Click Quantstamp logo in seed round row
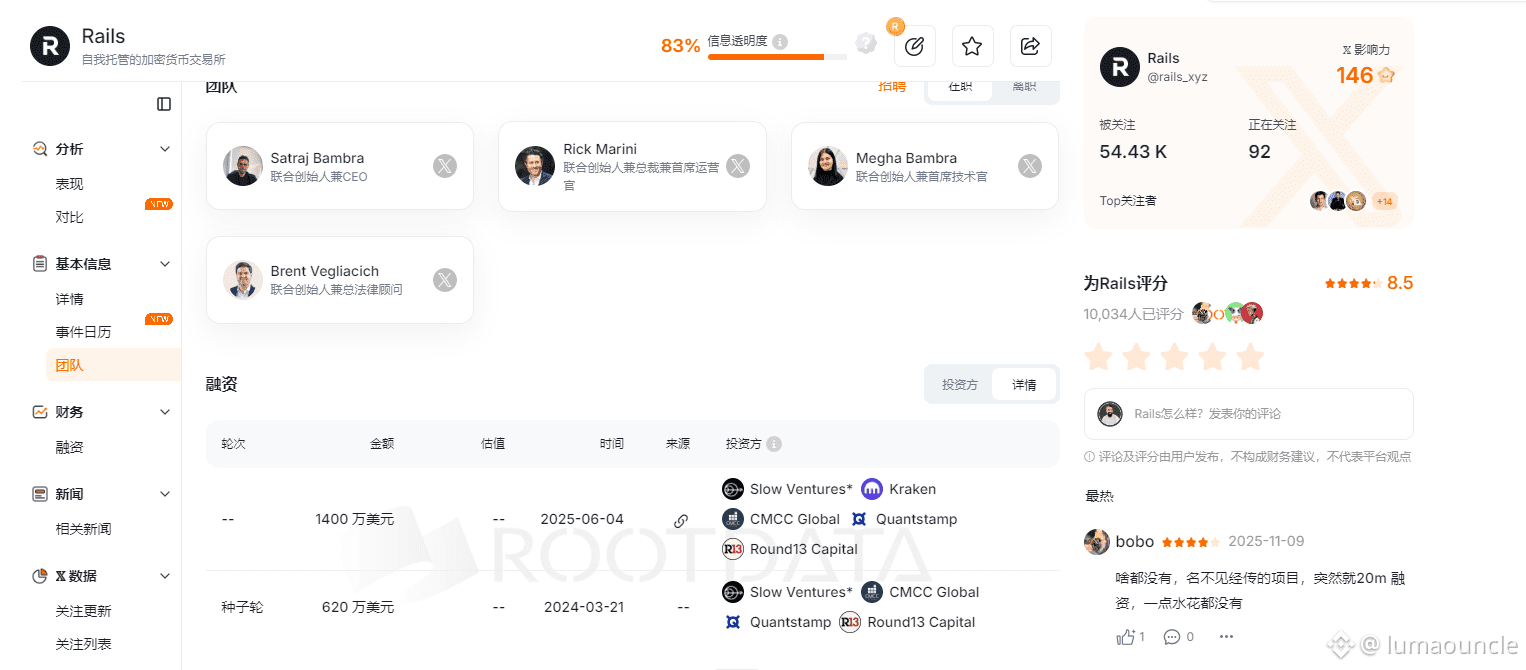1526x670 pixels. [733, 622]
